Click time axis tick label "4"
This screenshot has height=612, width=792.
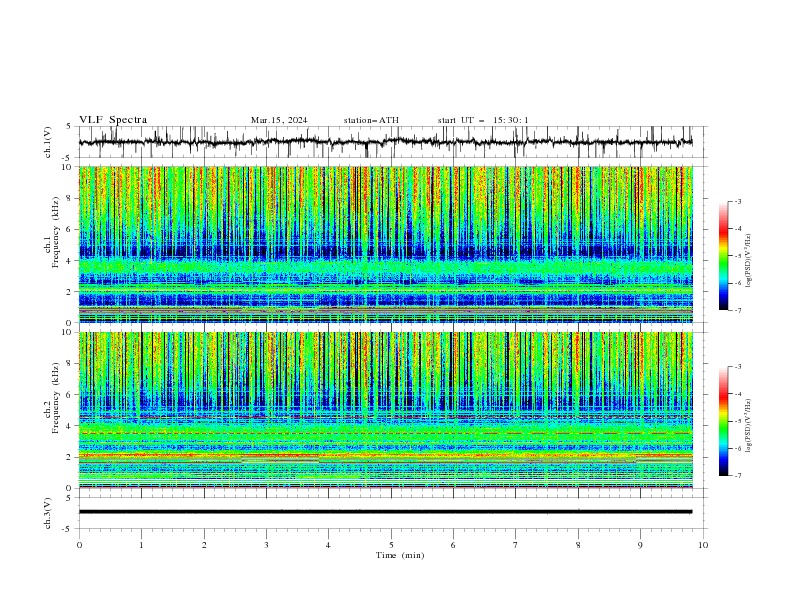(x=328, y=545)
